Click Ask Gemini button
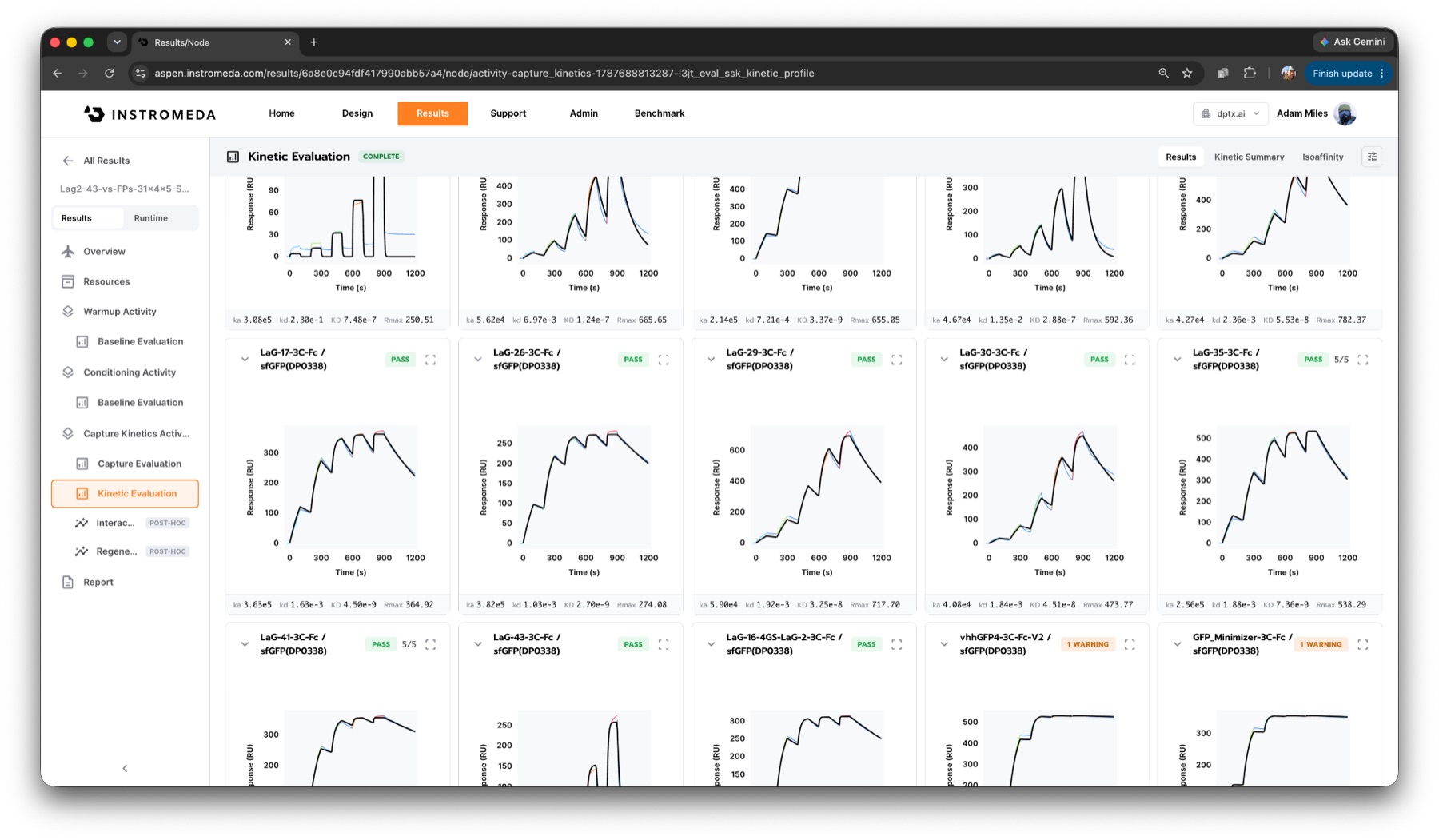This screenshot has width=1439, height=840. (x=1352, y=42)
